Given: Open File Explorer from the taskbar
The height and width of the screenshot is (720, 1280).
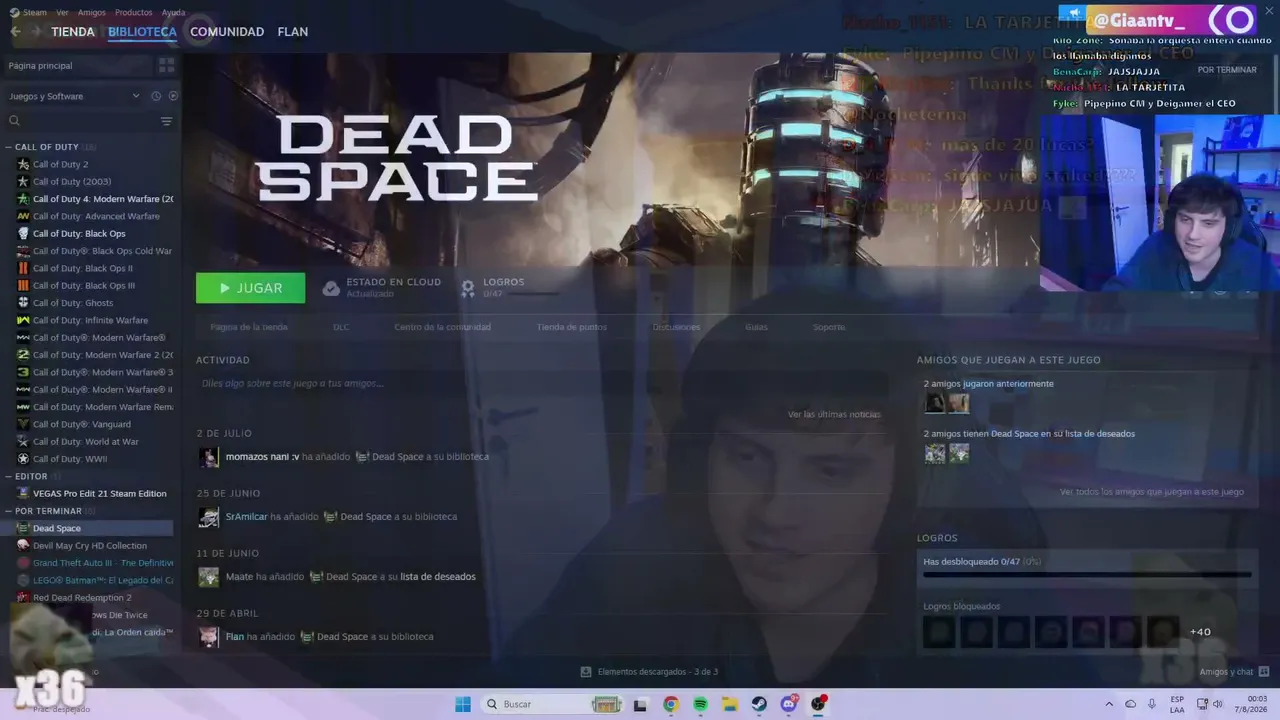Looking at the screenshot, I should 730,704.
